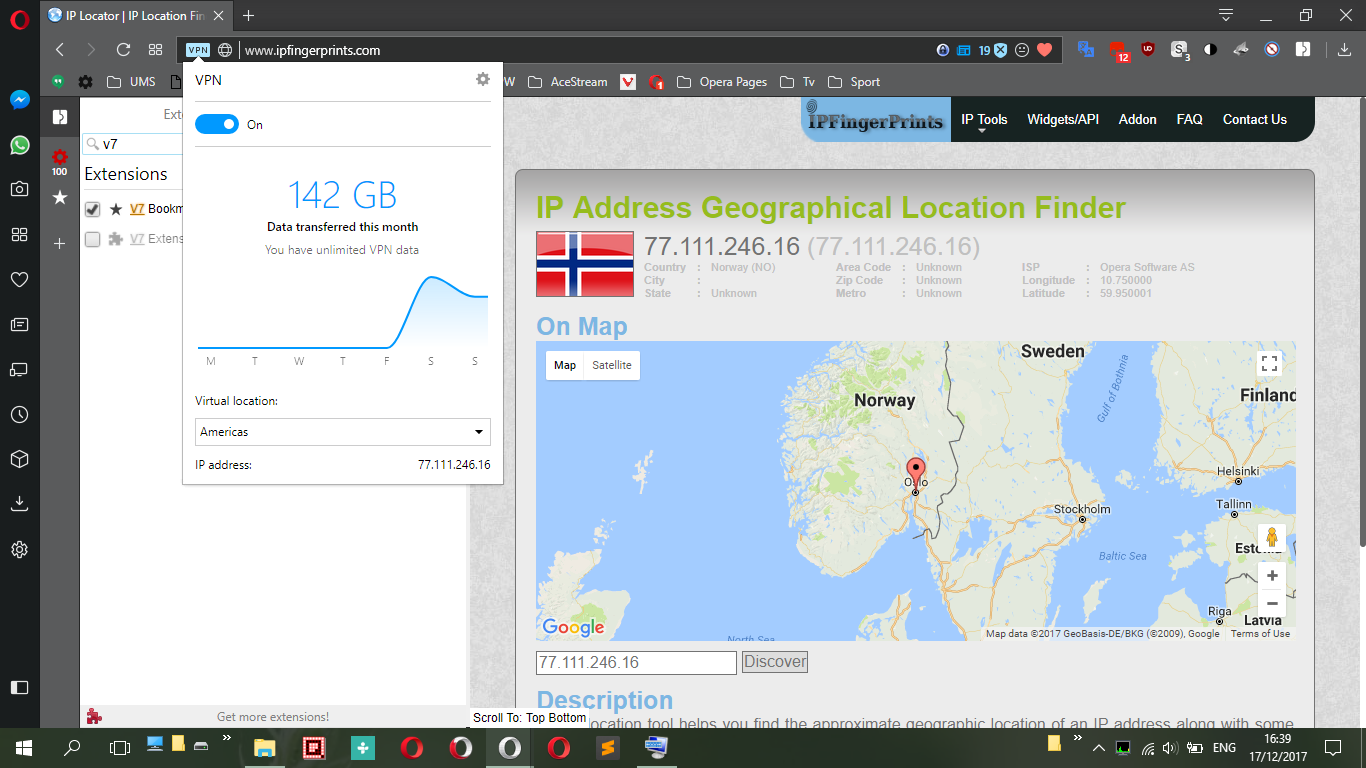Viewport: 1366px width, 768px height.
Task: Toggle map fullscreen view
Action: tap(1270, 364)
